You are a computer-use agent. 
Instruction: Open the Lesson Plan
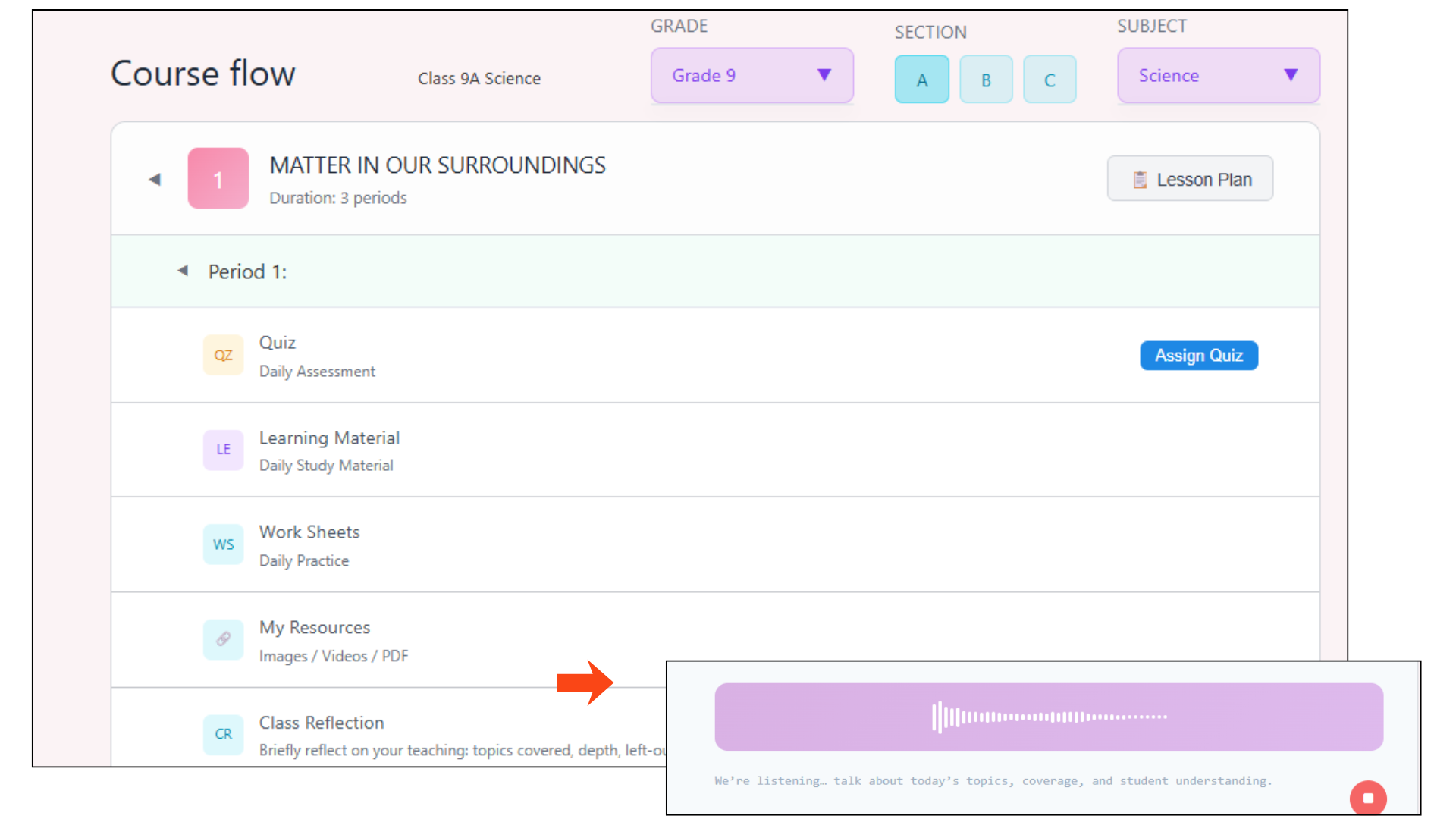click(1190, 178)
